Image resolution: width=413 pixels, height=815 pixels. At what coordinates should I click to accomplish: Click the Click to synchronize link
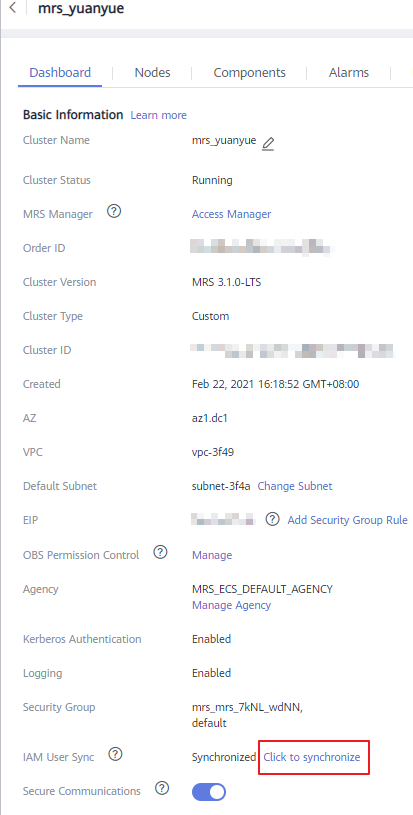click(x=312, y=757)
